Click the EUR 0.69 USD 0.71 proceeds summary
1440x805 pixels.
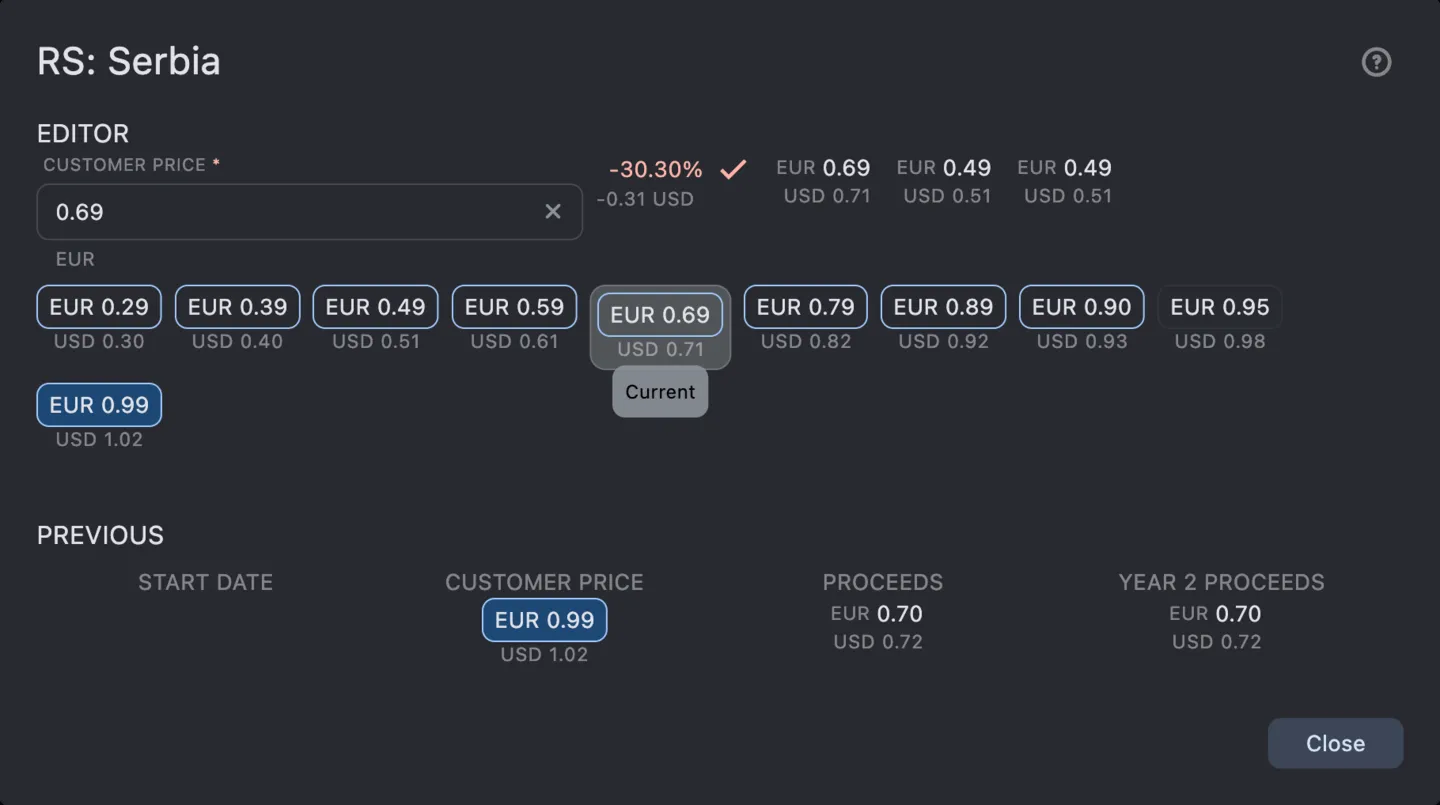coord(823,180)
